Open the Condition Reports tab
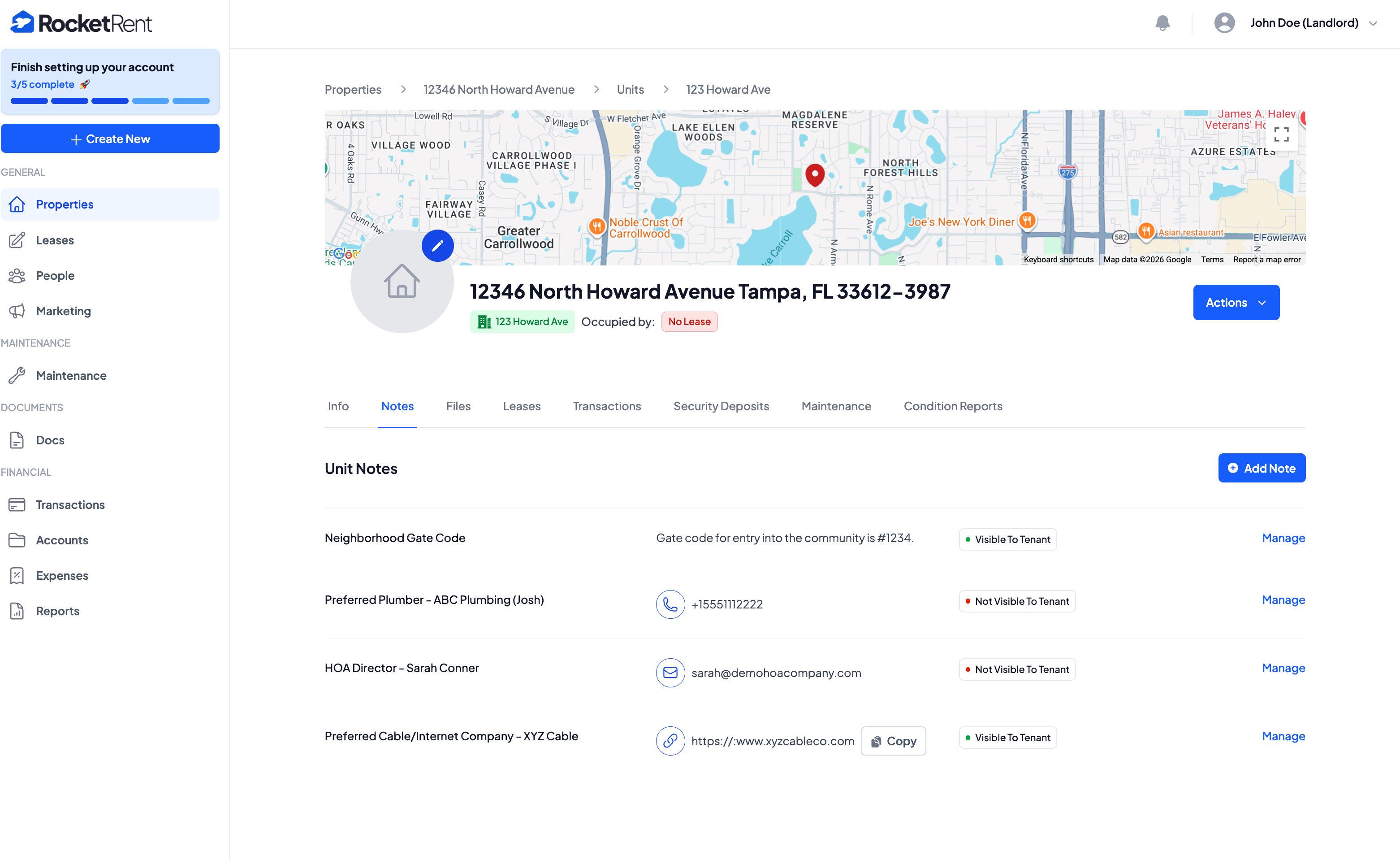This screenshot has width=1400, height=860. 953,406
